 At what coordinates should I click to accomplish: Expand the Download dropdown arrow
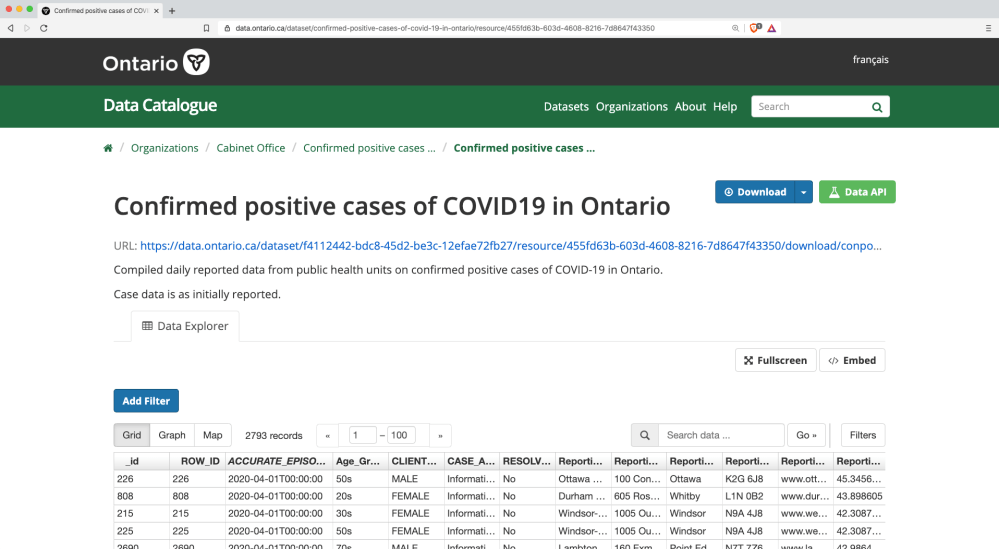[803, 192]
